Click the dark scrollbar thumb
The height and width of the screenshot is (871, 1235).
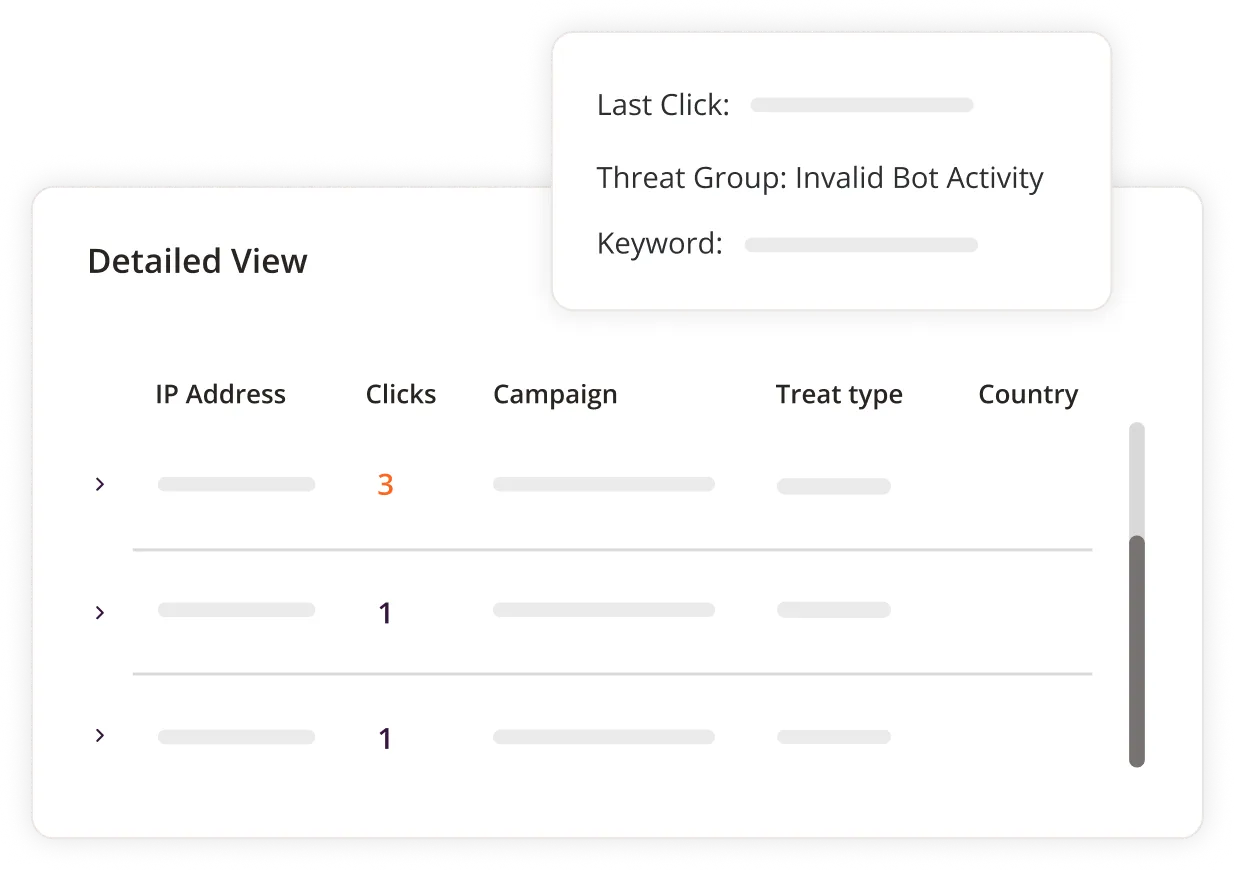(x=1136, y=650)
